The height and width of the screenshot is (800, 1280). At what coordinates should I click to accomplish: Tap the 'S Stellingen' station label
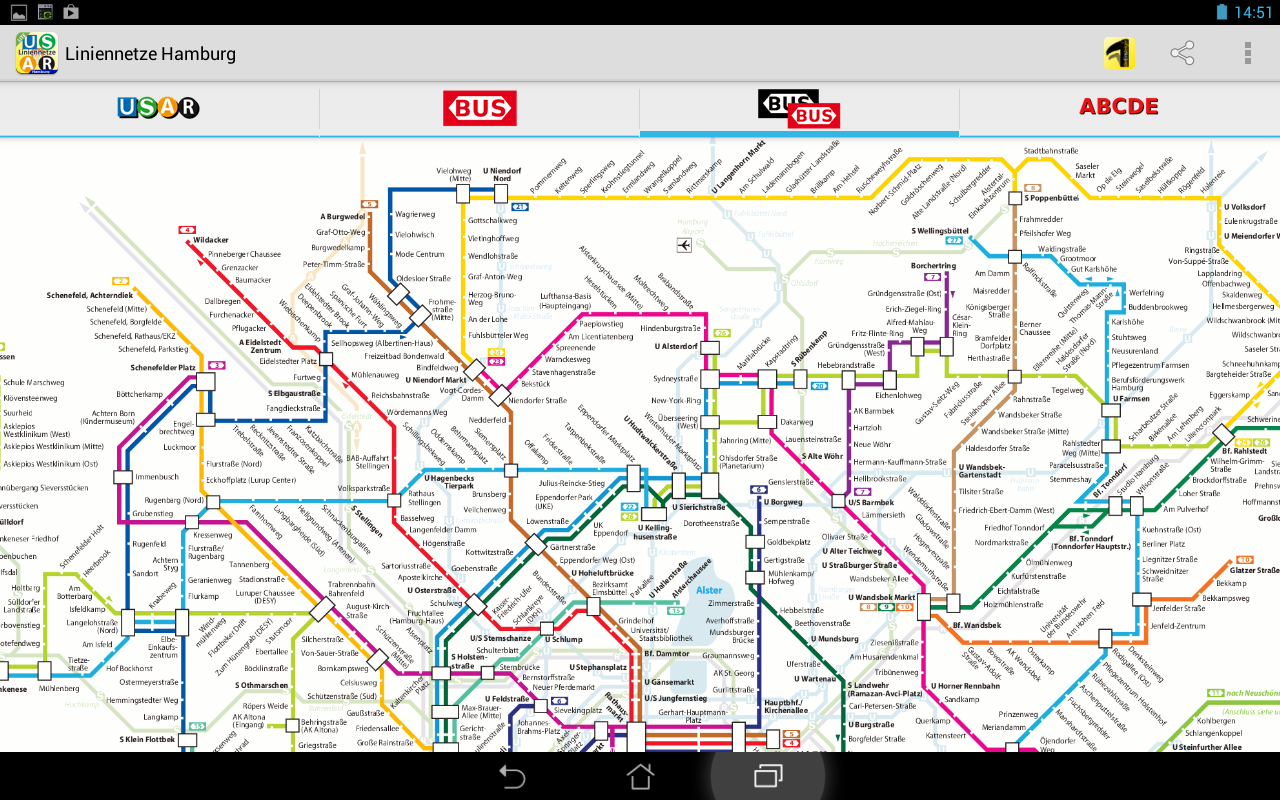coord(367,521)
